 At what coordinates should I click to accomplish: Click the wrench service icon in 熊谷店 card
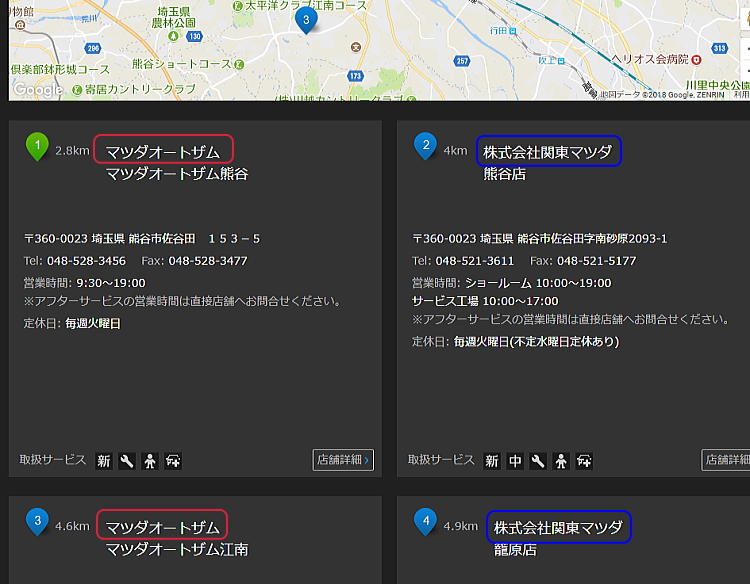click(x=538, y=461)
